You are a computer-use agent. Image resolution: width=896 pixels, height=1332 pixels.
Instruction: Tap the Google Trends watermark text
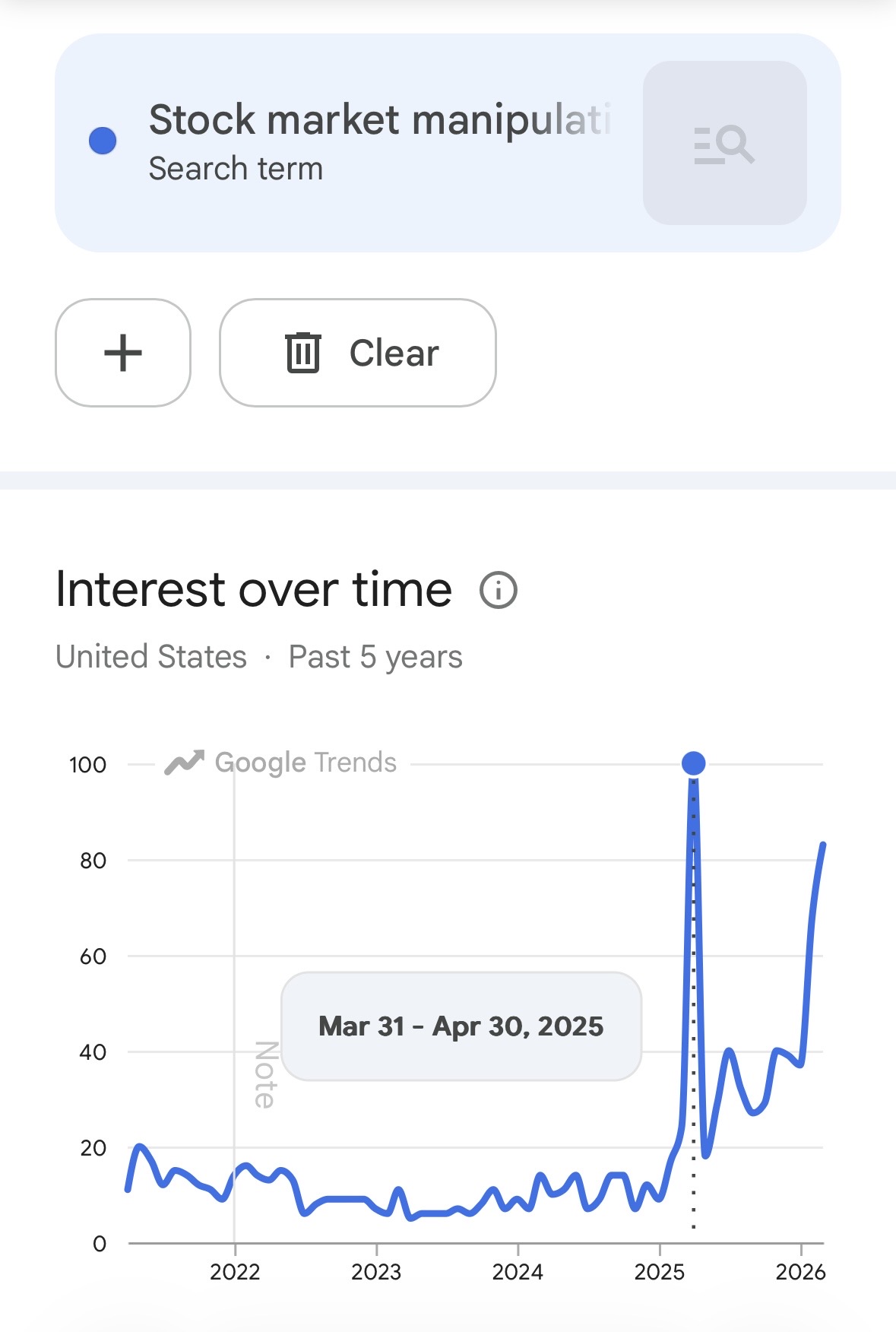click(x=306, y=763)
